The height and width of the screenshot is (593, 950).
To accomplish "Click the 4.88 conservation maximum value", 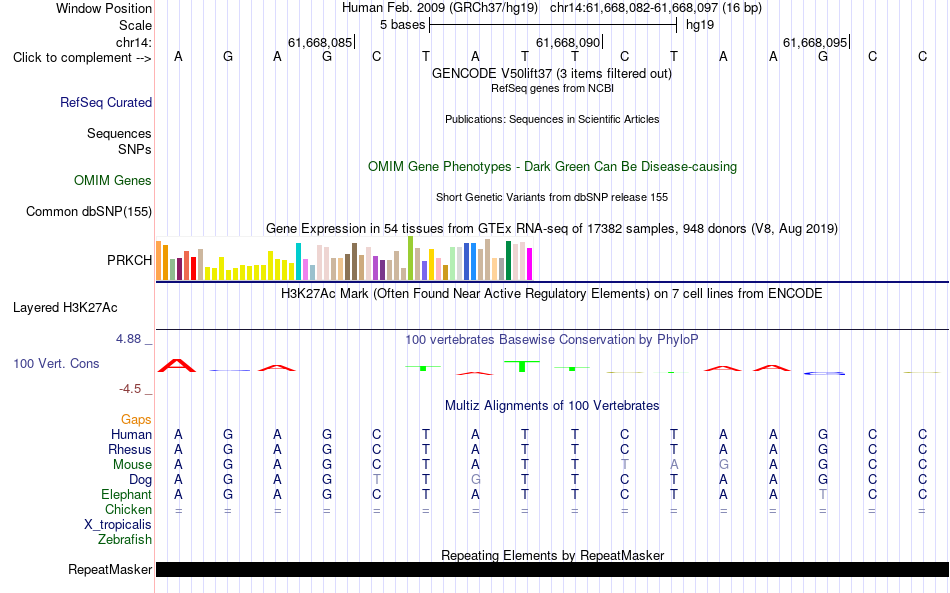I will tap(128, 339).
